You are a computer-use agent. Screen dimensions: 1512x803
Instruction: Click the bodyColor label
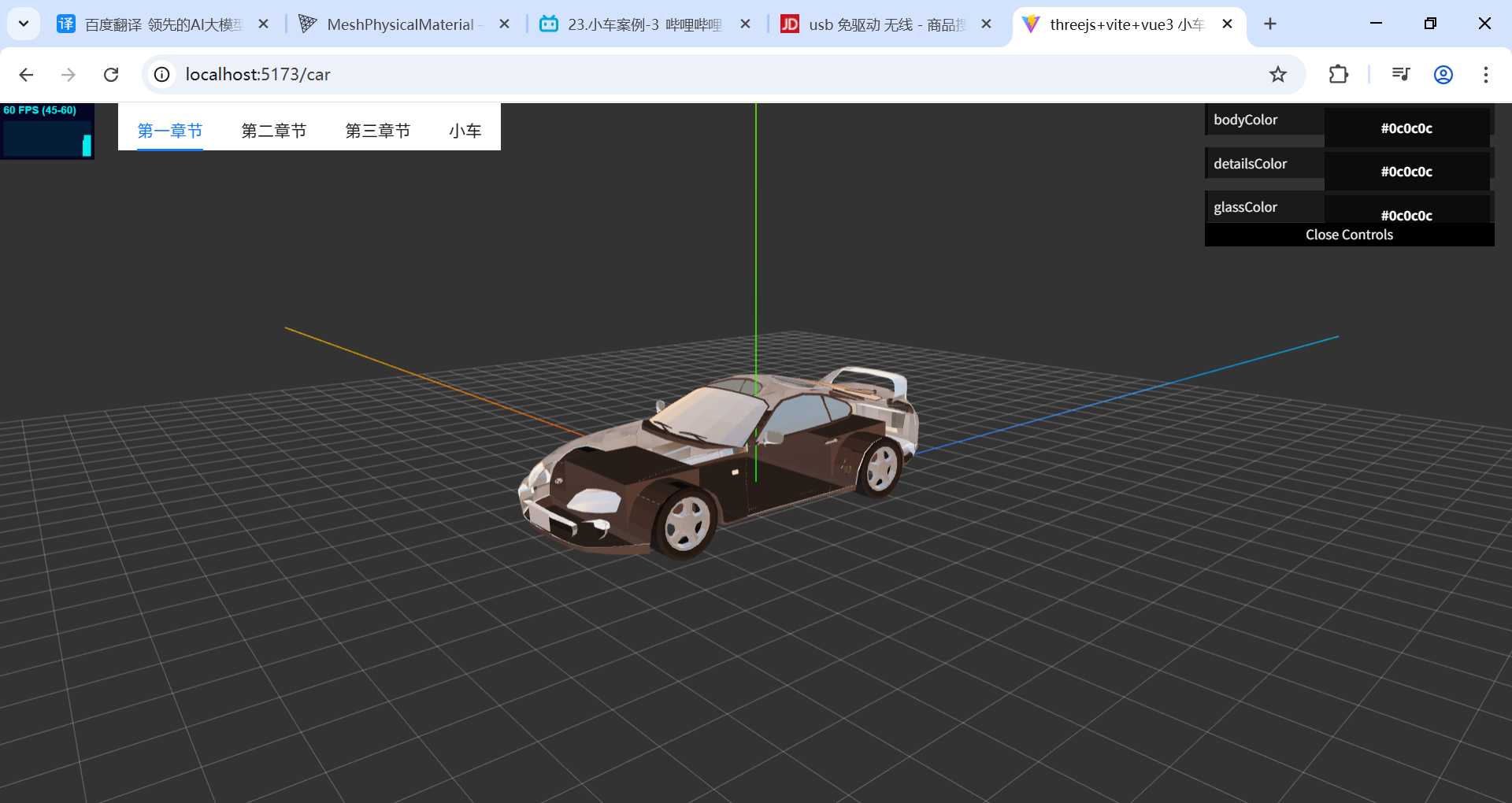point(1246,120)
